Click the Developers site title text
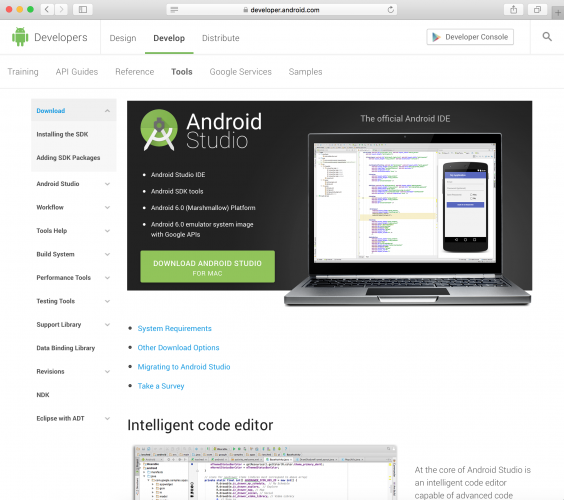Viewport: 564px width, 500px height. point(61,37)
